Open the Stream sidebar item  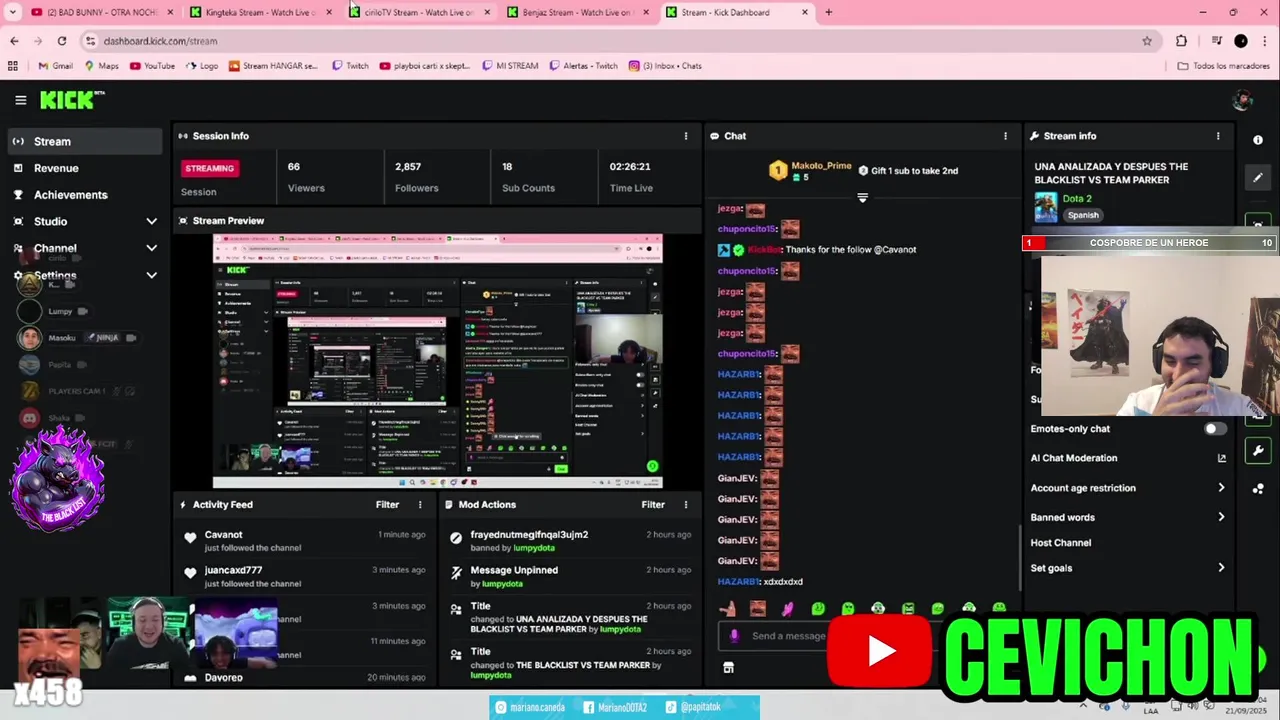85,141
